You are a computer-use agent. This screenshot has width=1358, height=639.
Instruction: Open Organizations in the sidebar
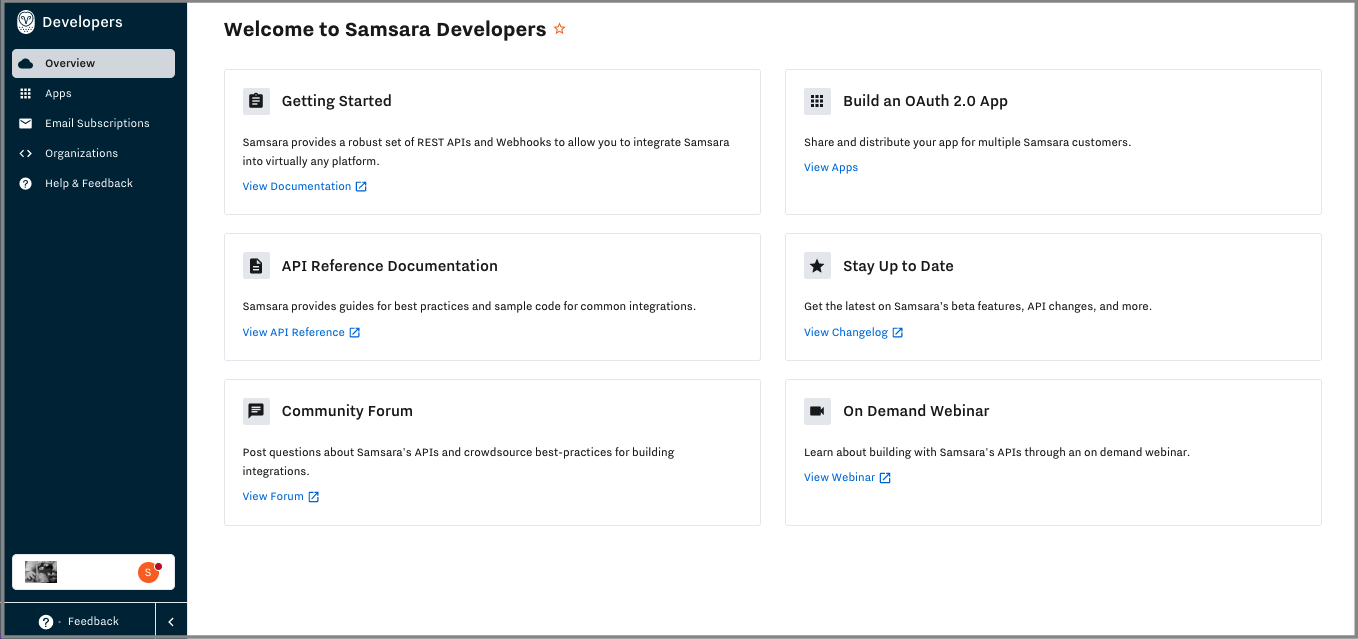[x=93, y=153]
